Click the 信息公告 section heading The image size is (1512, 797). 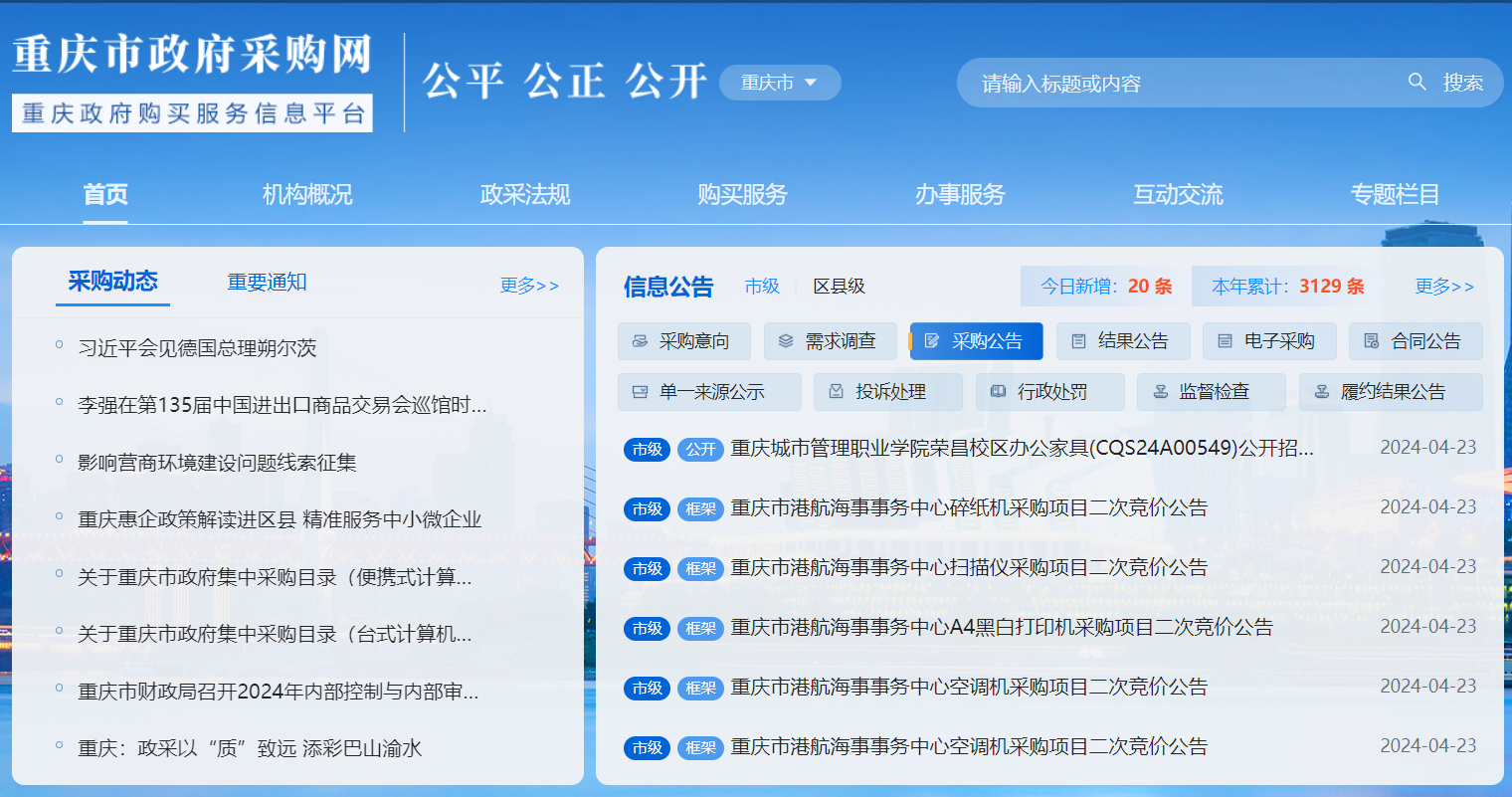(x=668, y=287)
